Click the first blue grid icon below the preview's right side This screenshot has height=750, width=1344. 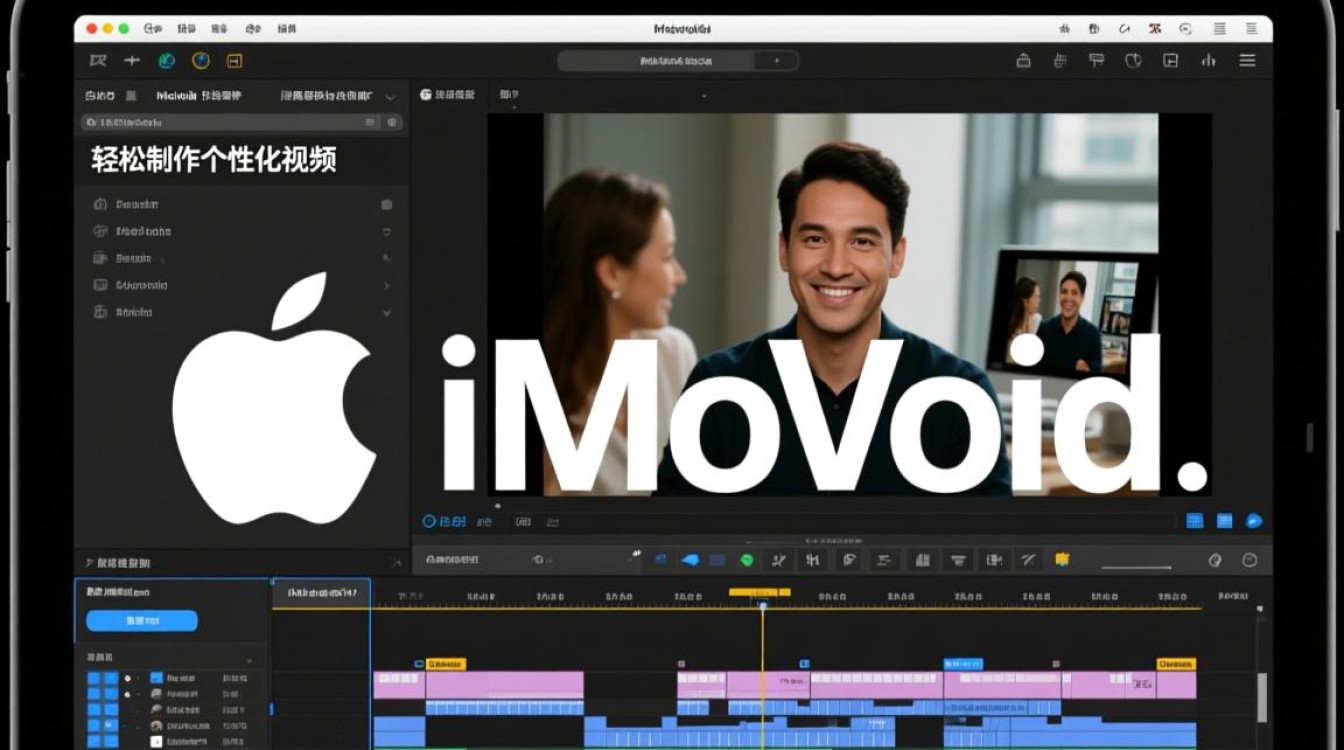(x=1194, y=521)
